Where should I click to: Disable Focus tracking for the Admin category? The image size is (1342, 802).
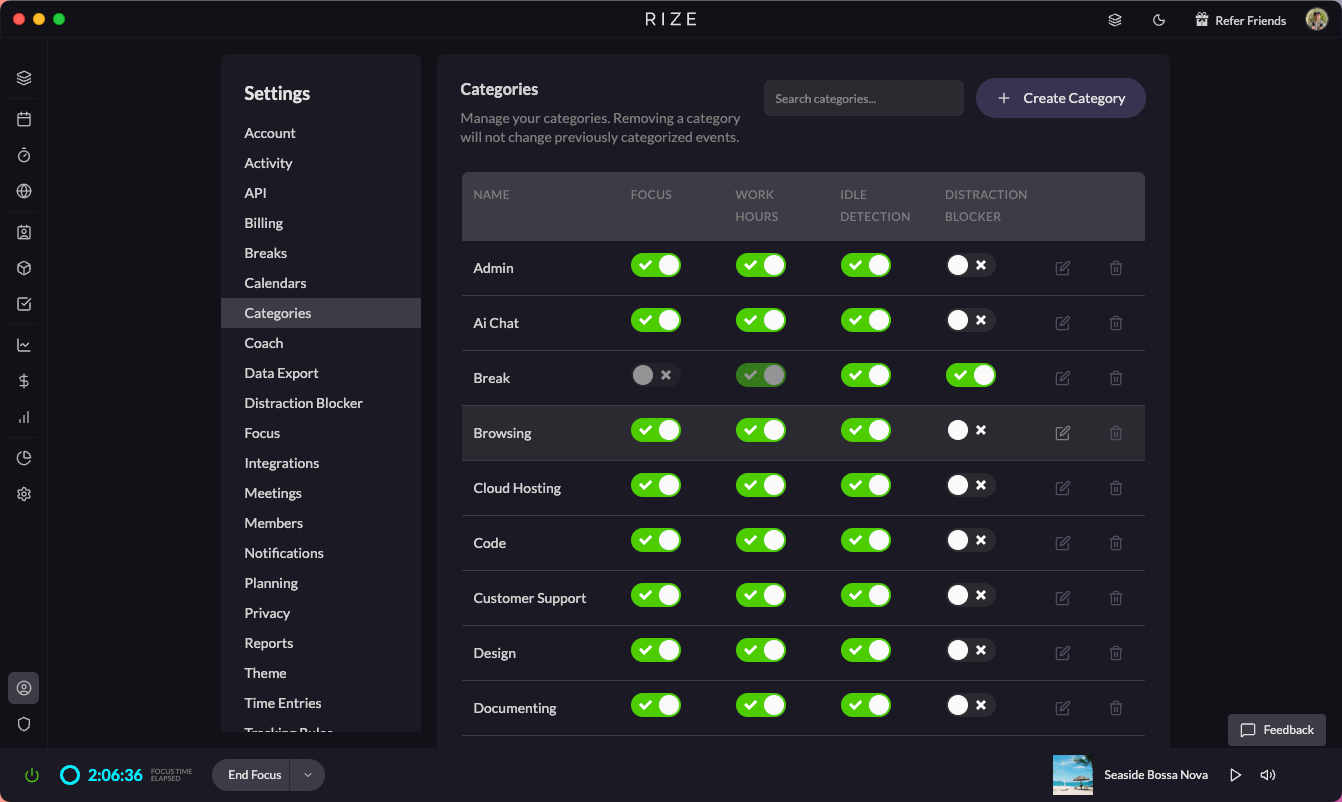(656, 265)
